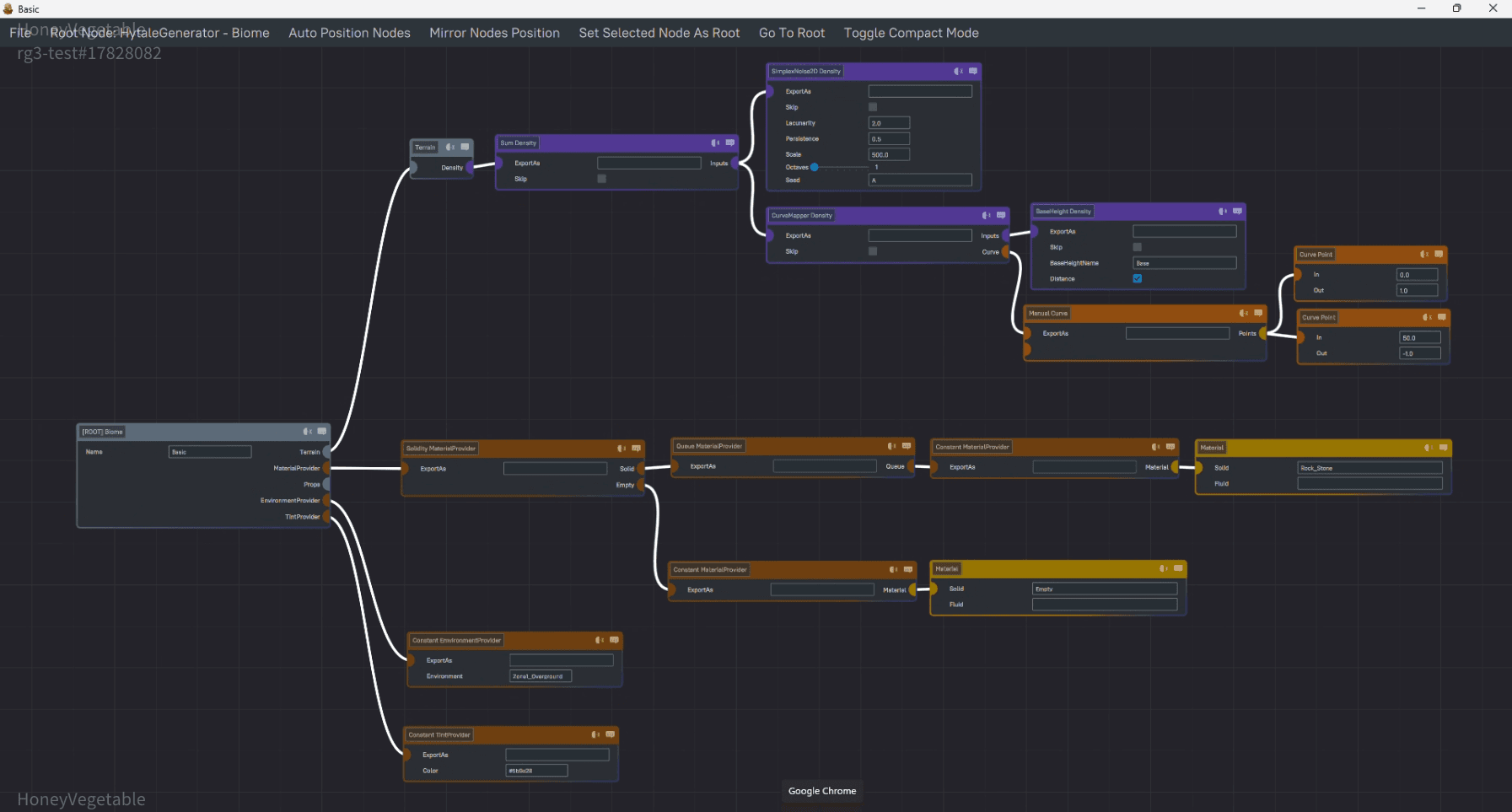The width and height of the screenshot is (1512, 812).
Task: Enable Skip on the Sum Density node
Action: 600,178
